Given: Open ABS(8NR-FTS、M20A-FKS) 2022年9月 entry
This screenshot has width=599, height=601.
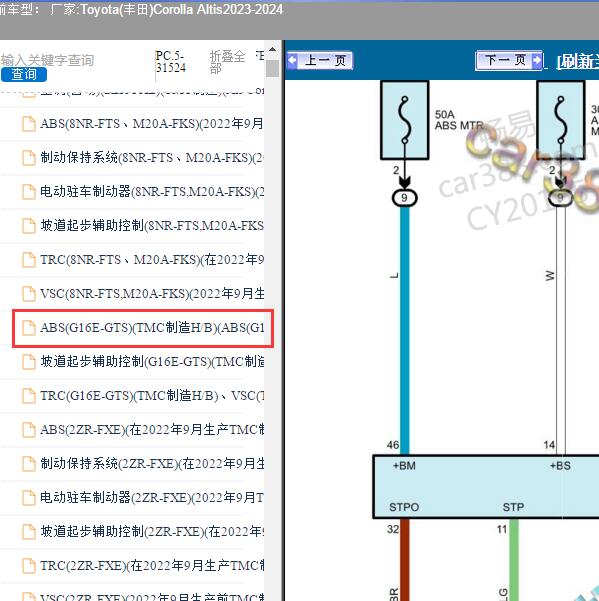Looking at the screenshot, I should [152, 124].
